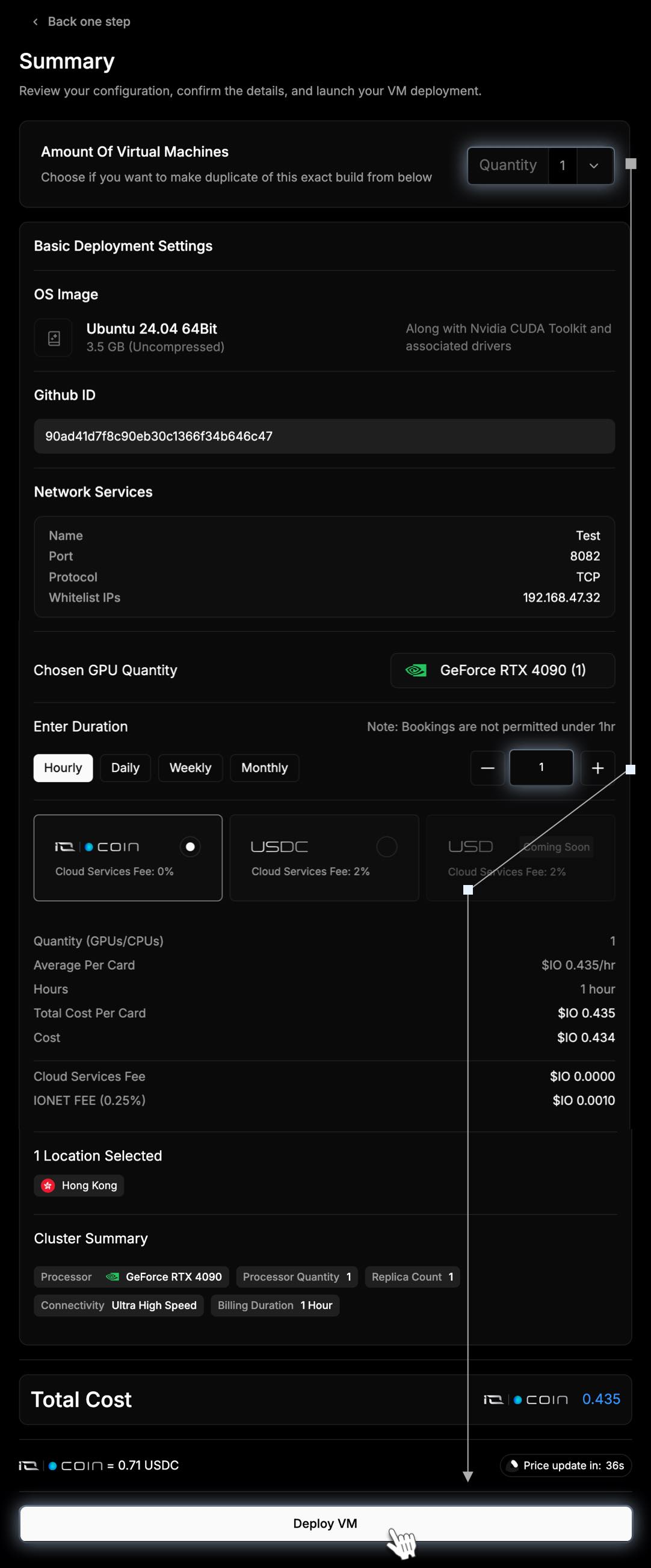
Task: Click the Deploy VM button
Action: click(x=325, y=1524)
